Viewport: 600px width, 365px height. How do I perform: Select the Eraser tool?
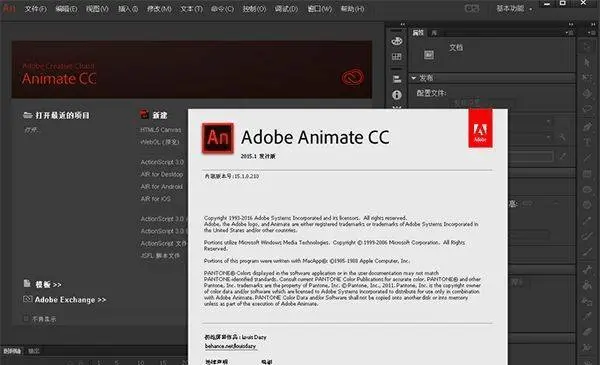[587, 332]
